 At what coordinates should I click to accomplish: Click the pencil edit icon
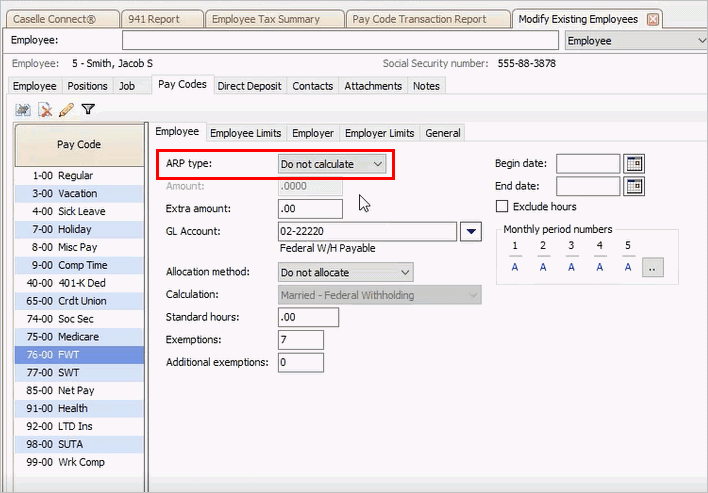click(x=67, y=110)
